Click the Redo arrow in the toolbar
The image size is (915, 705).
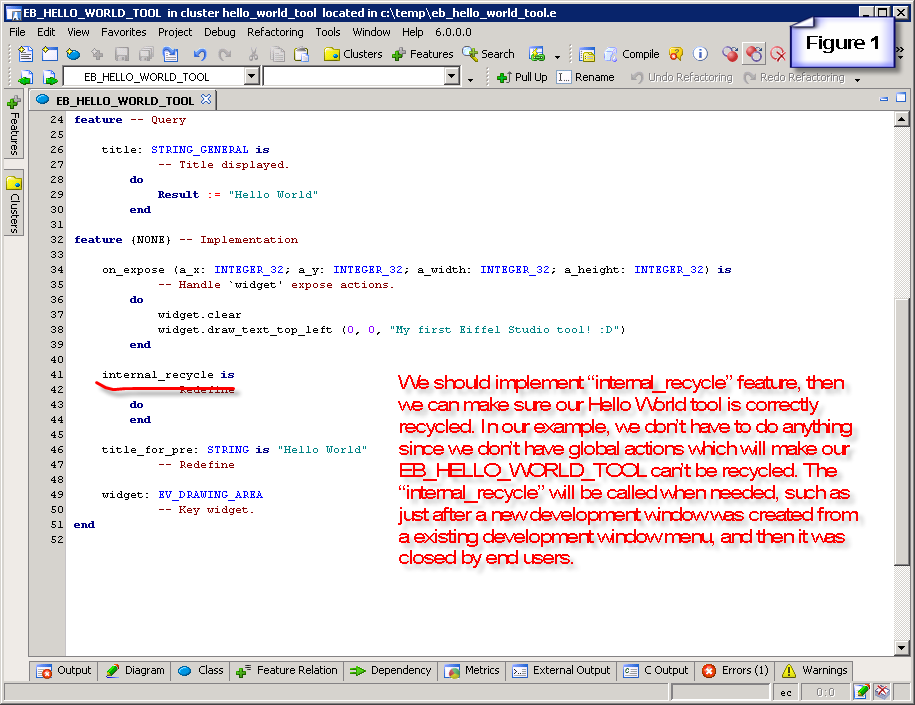(x=225, y=54)
